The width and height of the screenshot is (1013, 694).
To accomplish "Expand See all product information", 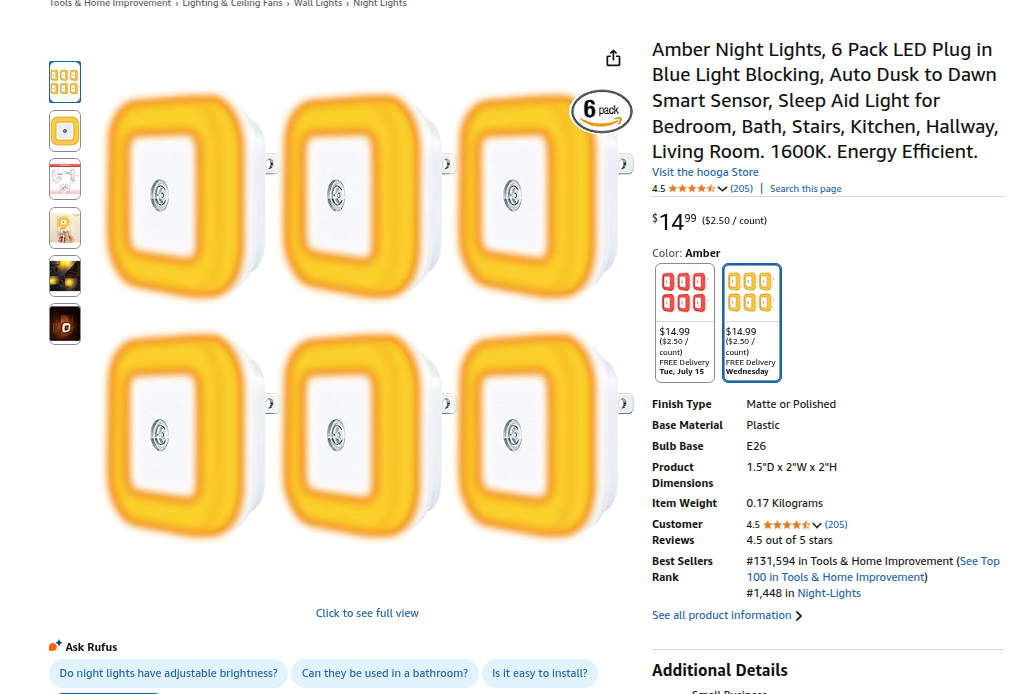I will point(727,615).
